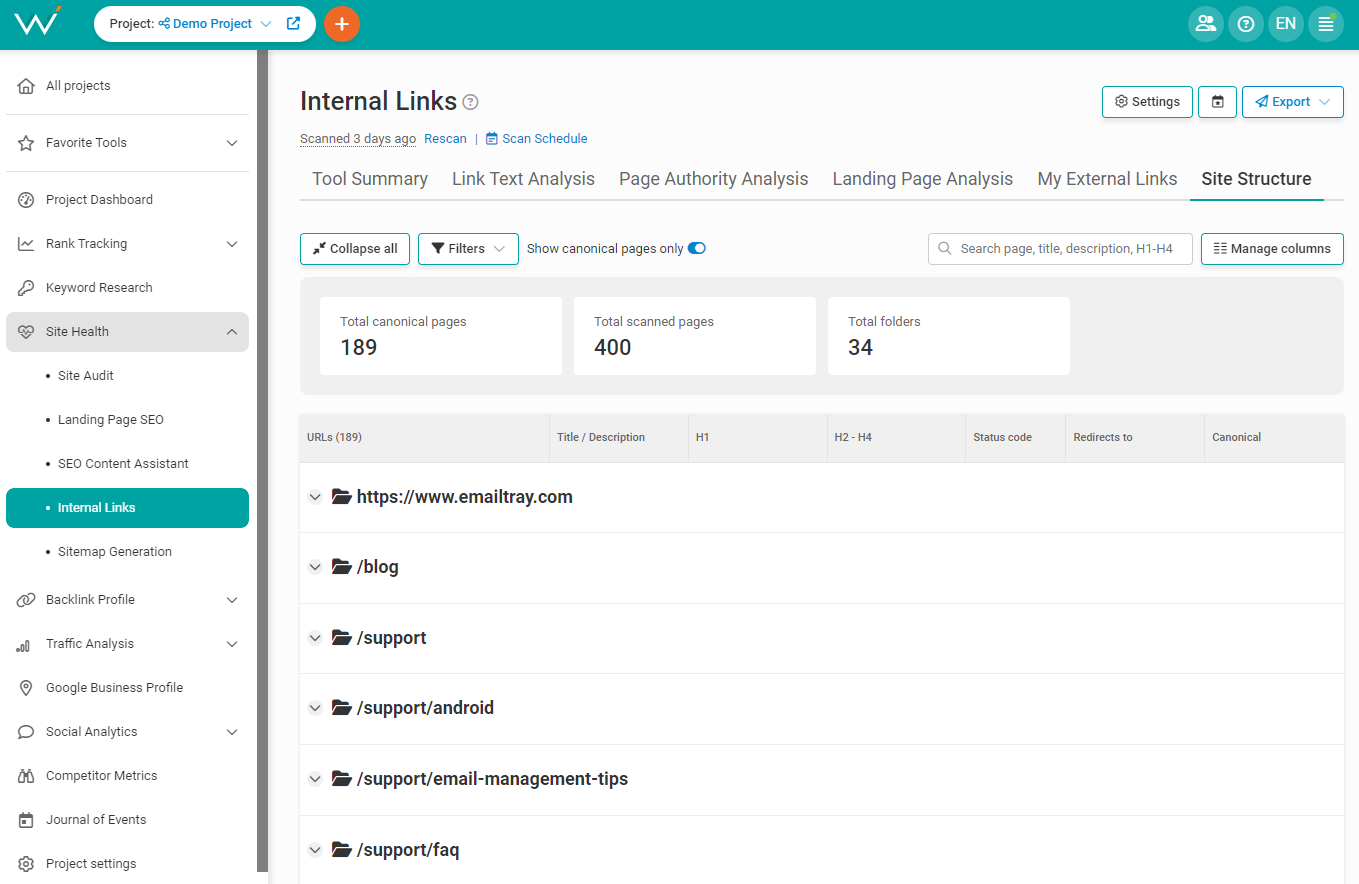Click the Backlink Profile chain icon
This screenshot has height=884, width=1359.
[x=26, y=600]
